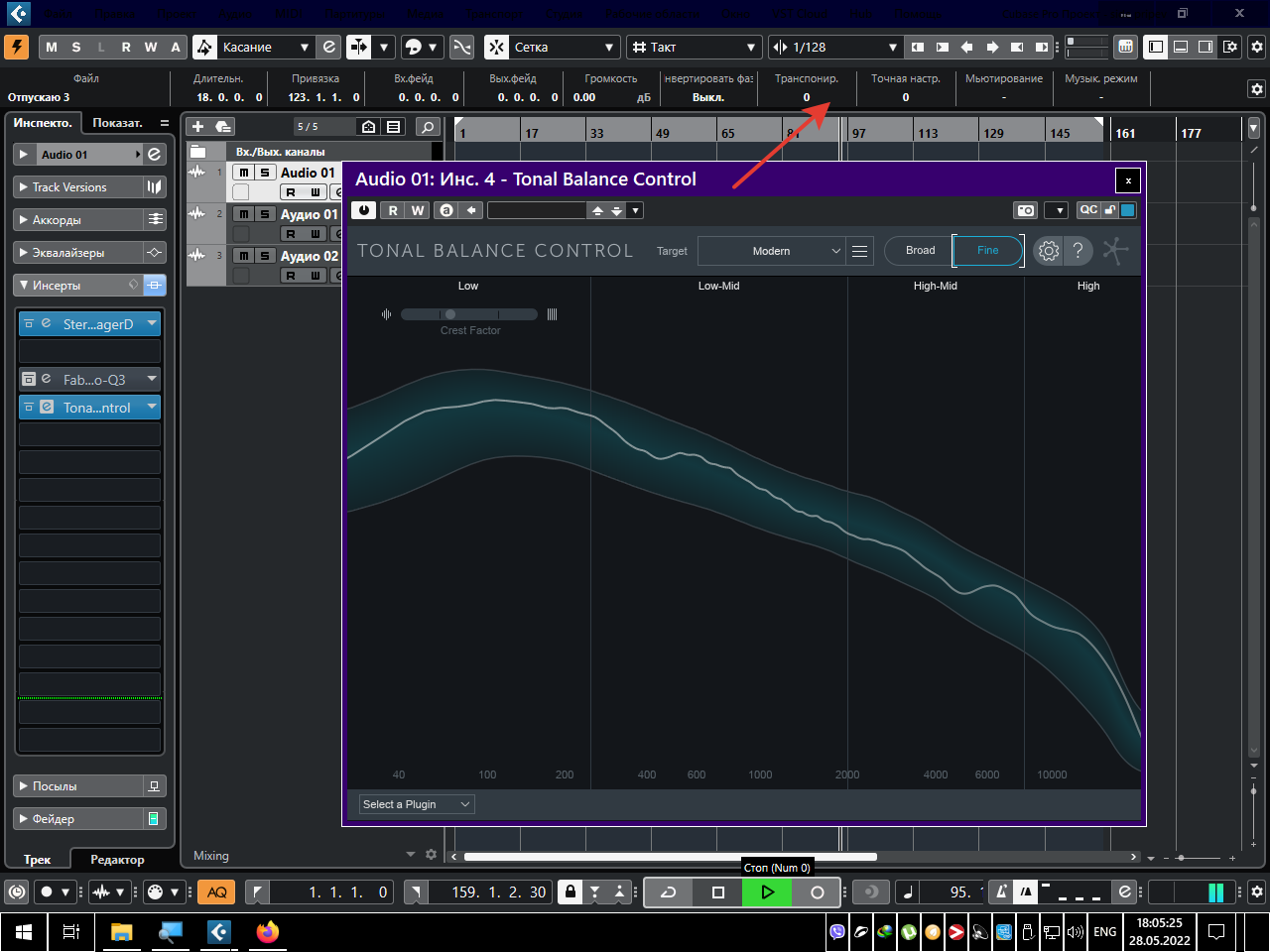Open Firefox from the Windows taskbar

267,932
